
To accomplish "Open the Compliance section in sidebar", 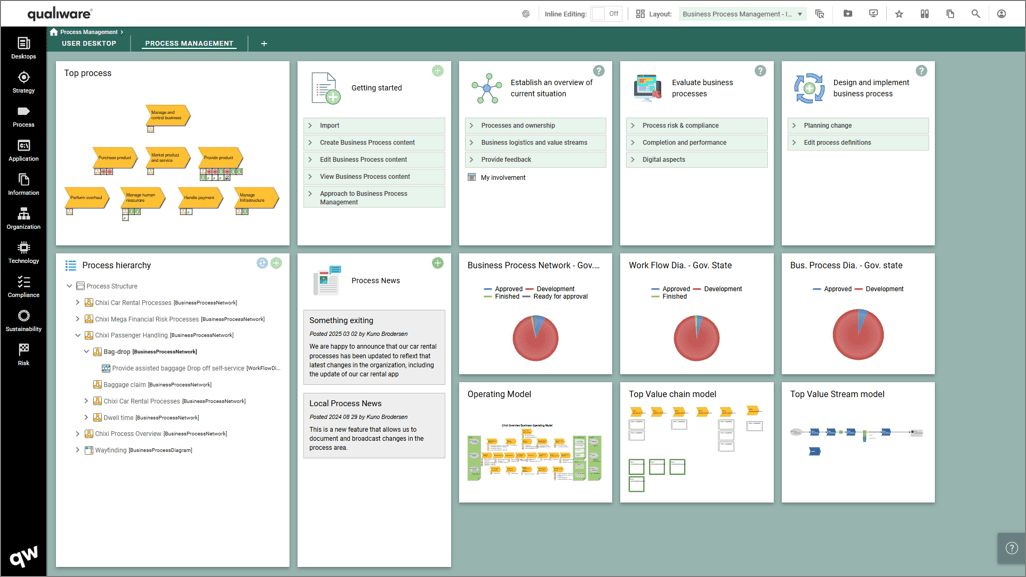I will (23, 287).
